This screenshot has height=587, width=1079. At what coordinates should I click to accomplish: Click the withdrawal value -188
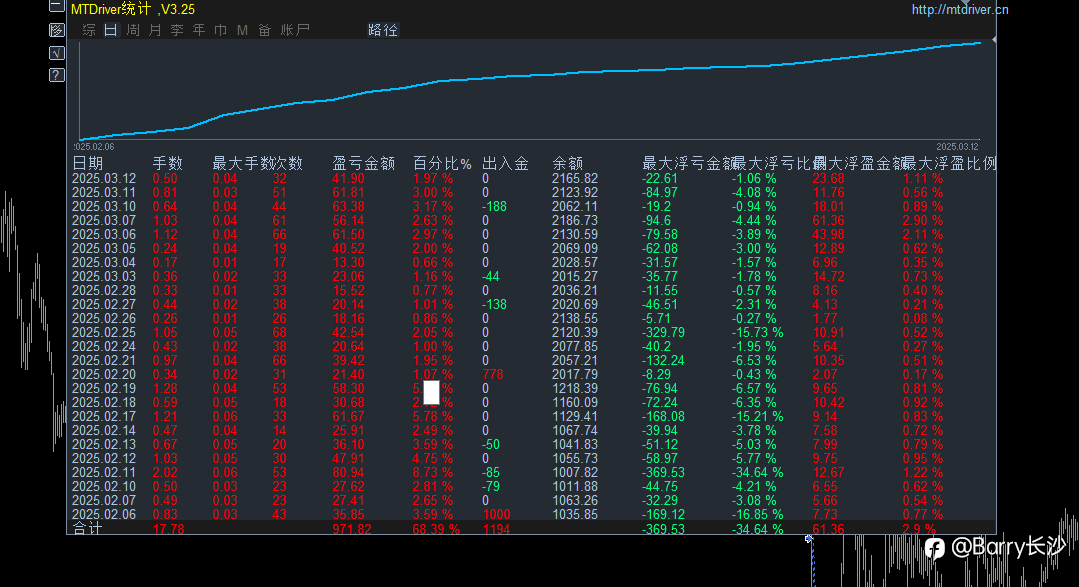point(494,206)
